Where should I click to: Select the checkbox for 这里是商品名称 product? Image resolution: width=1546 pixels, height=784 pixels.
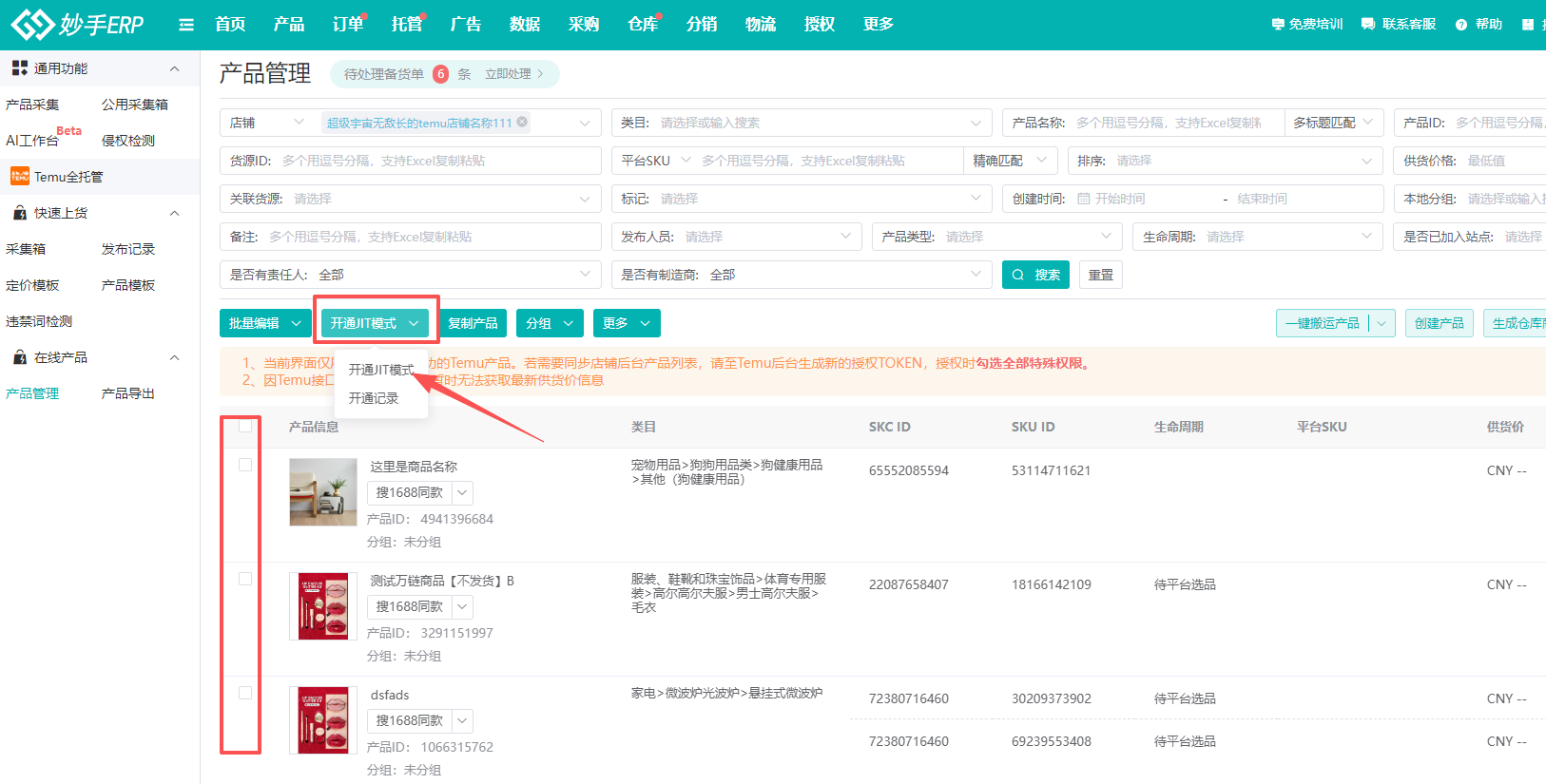coord(245,465)
